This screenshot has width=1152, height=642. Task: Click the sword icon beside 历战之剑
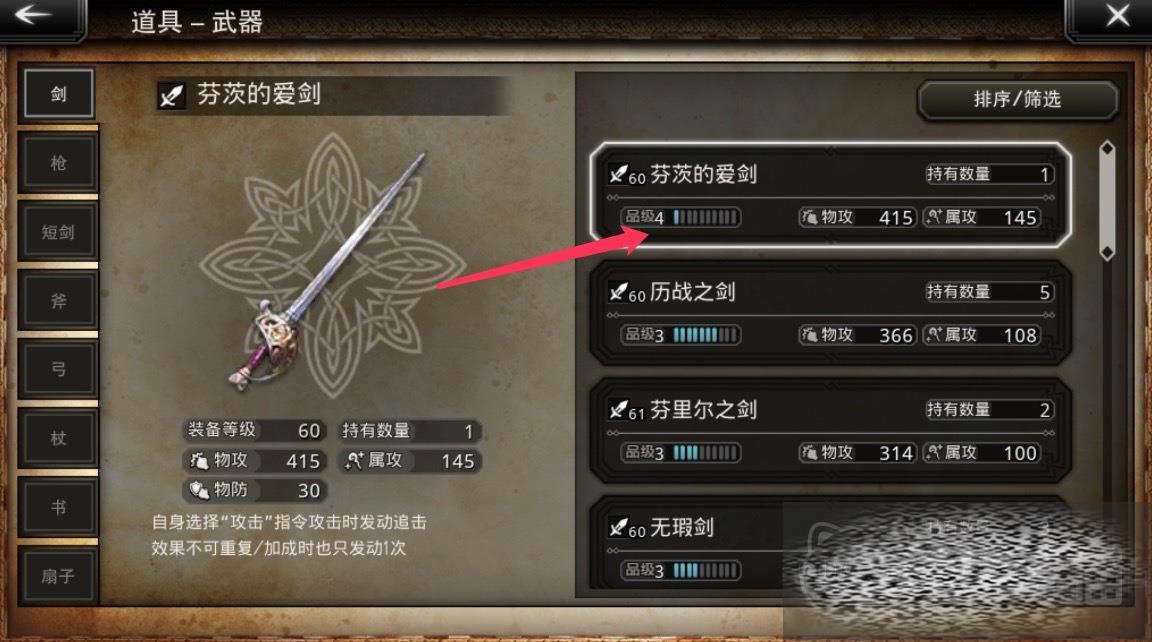pyautogui.click(x=617, y=292)
